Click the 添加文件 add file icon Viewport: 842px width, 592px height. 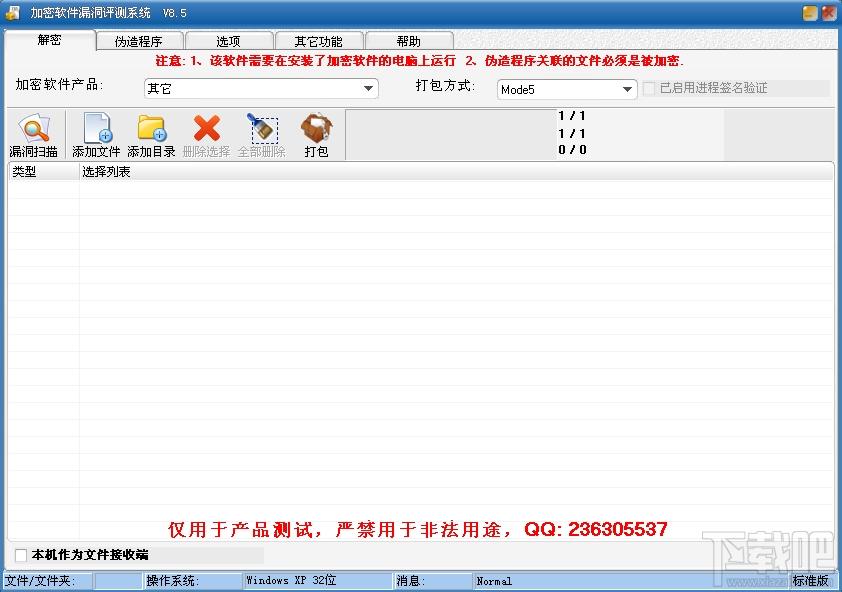pos(97,135)
